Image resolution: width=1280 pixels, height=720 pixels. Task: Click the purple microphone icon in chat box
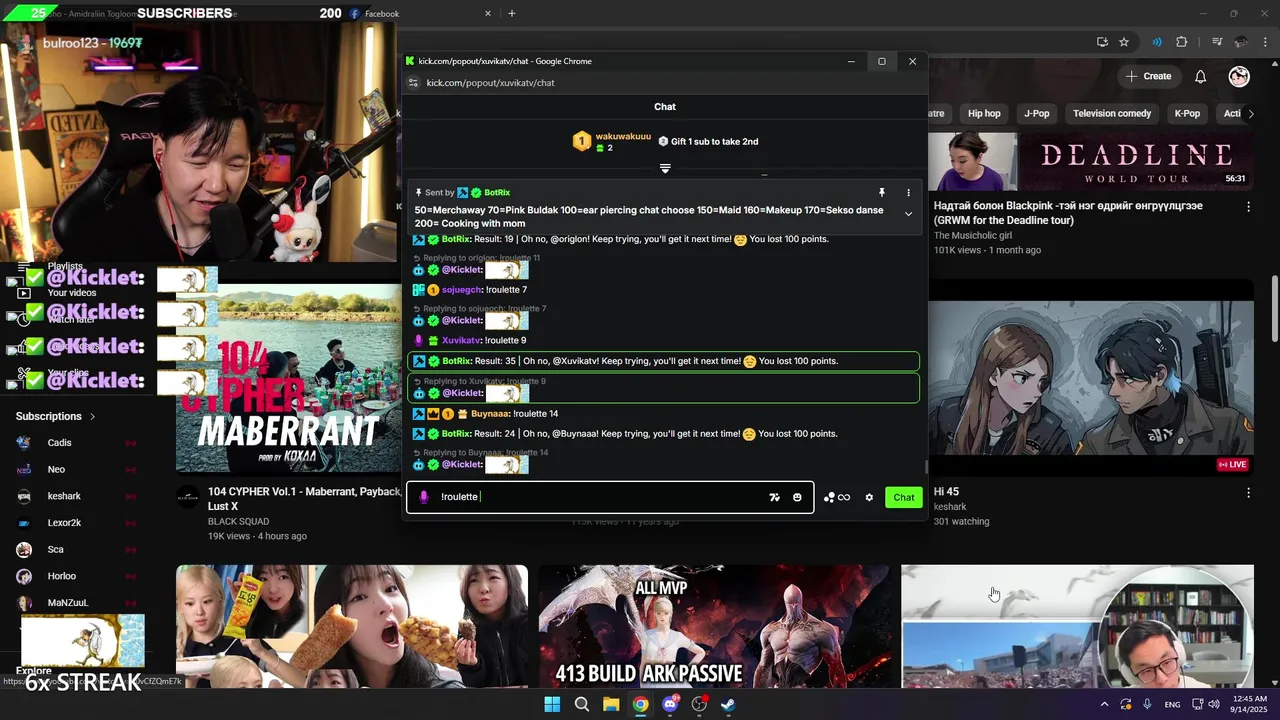click(x=424, y=497)
